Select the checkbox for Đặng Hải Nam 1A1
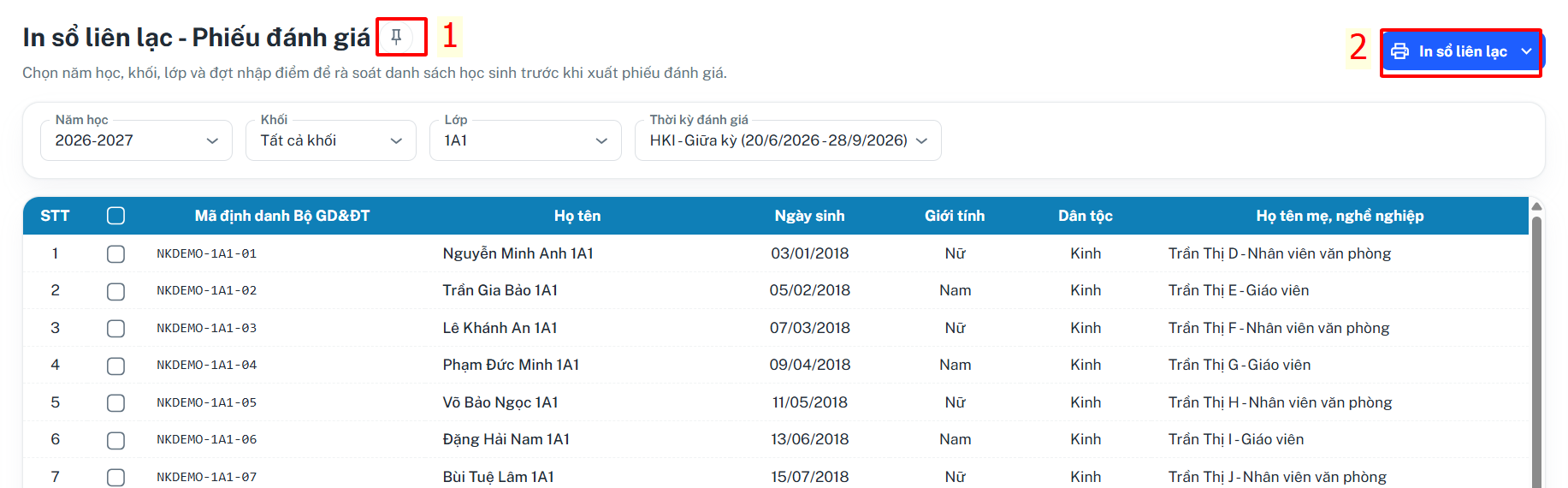The width and height of the screenshot is (1568, 488). tap(116, 441)
